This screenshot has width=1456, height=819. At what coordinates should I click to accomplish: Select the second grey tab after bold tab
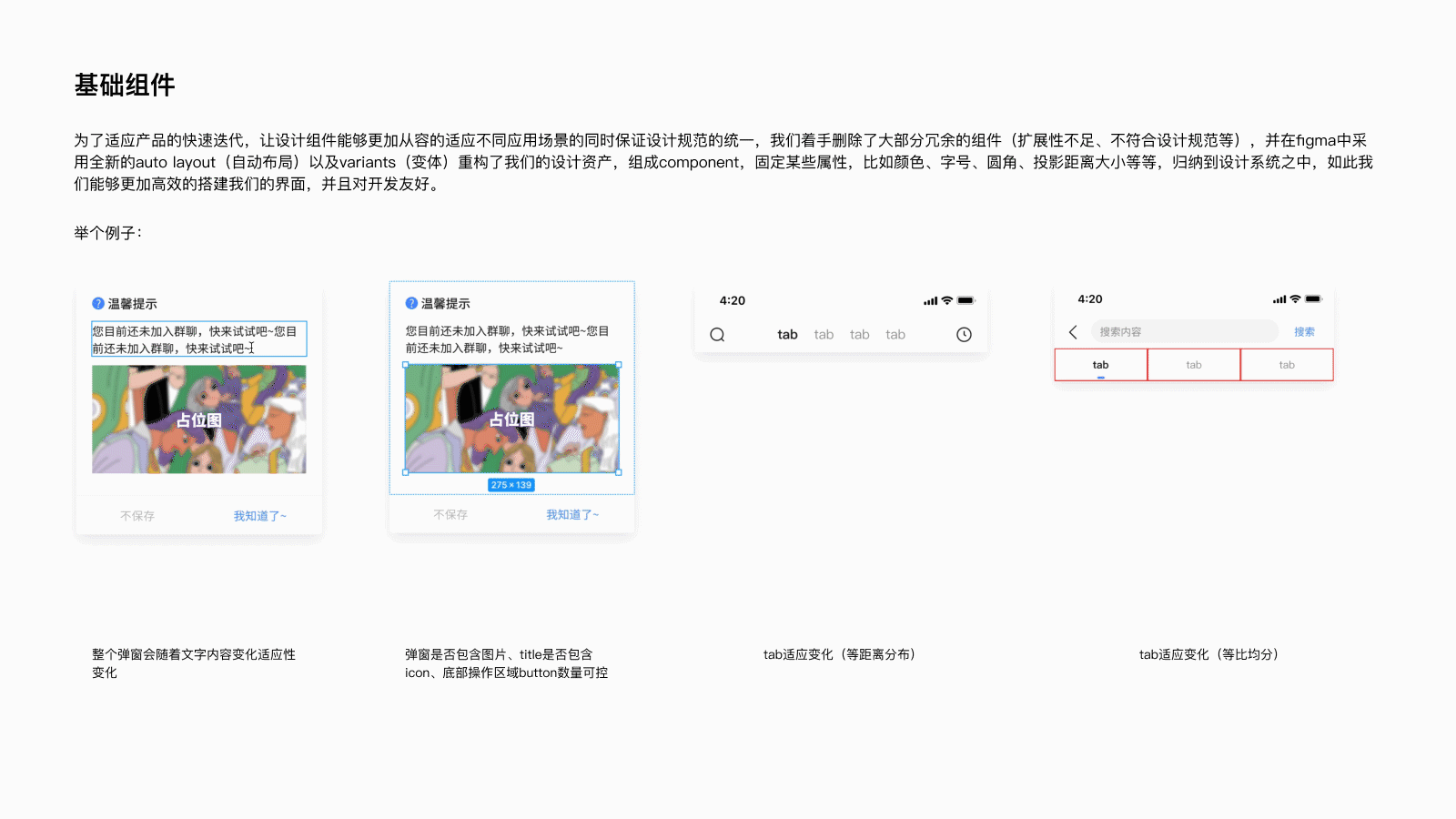pyautogui.click(x=859, y=335)
